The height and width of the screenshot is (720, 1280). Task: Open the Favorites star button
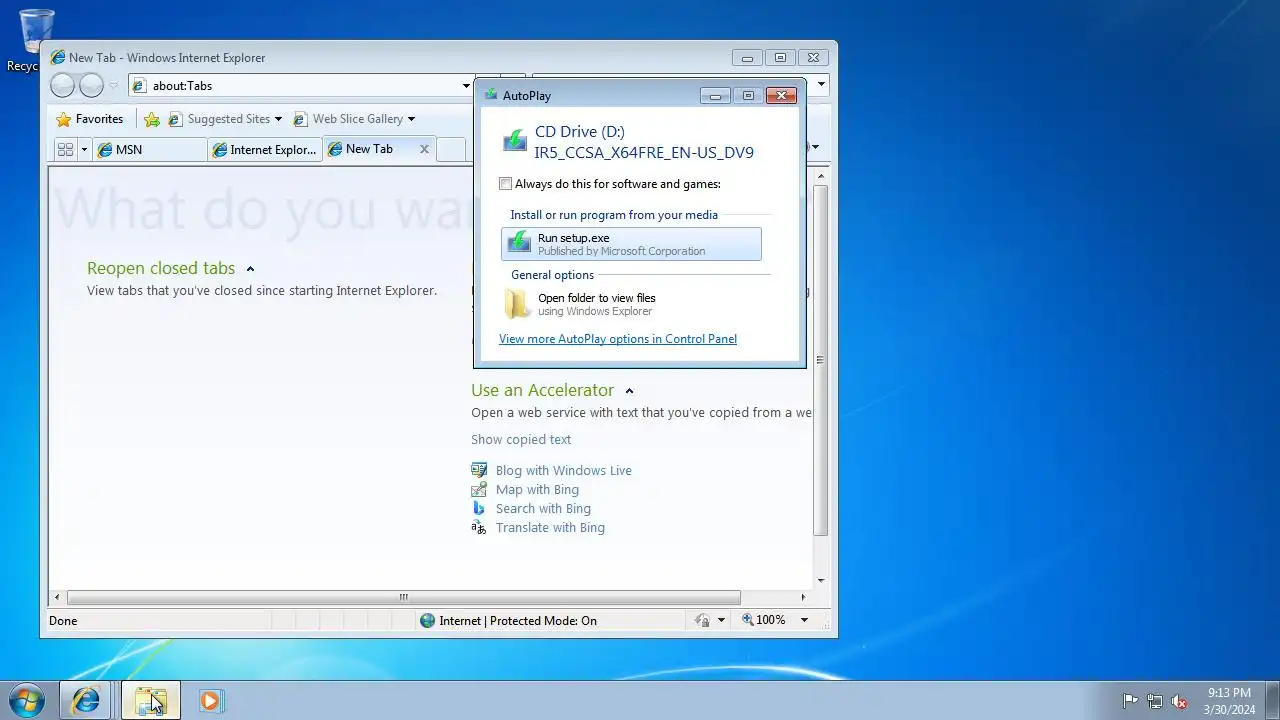click(x=90, y=119)
